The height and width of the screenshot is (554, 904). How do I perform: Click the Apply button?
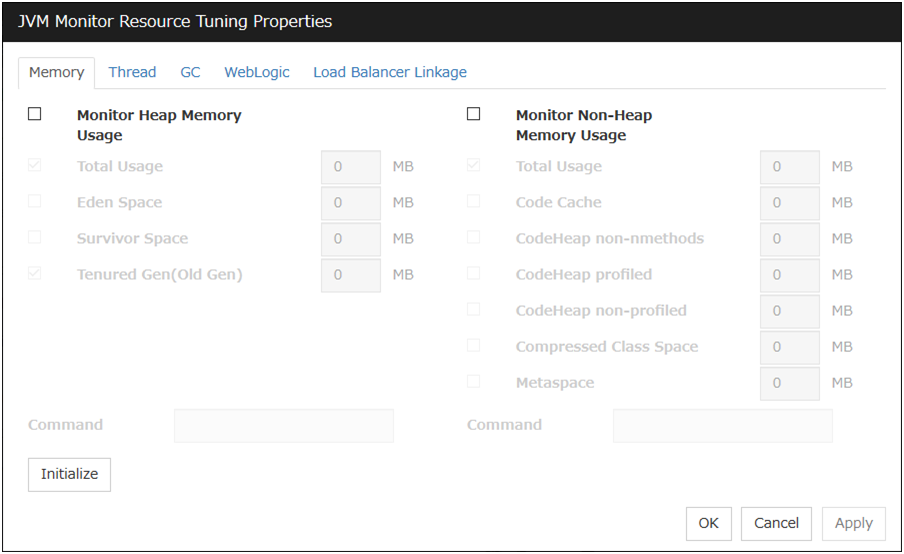(854, 523)
